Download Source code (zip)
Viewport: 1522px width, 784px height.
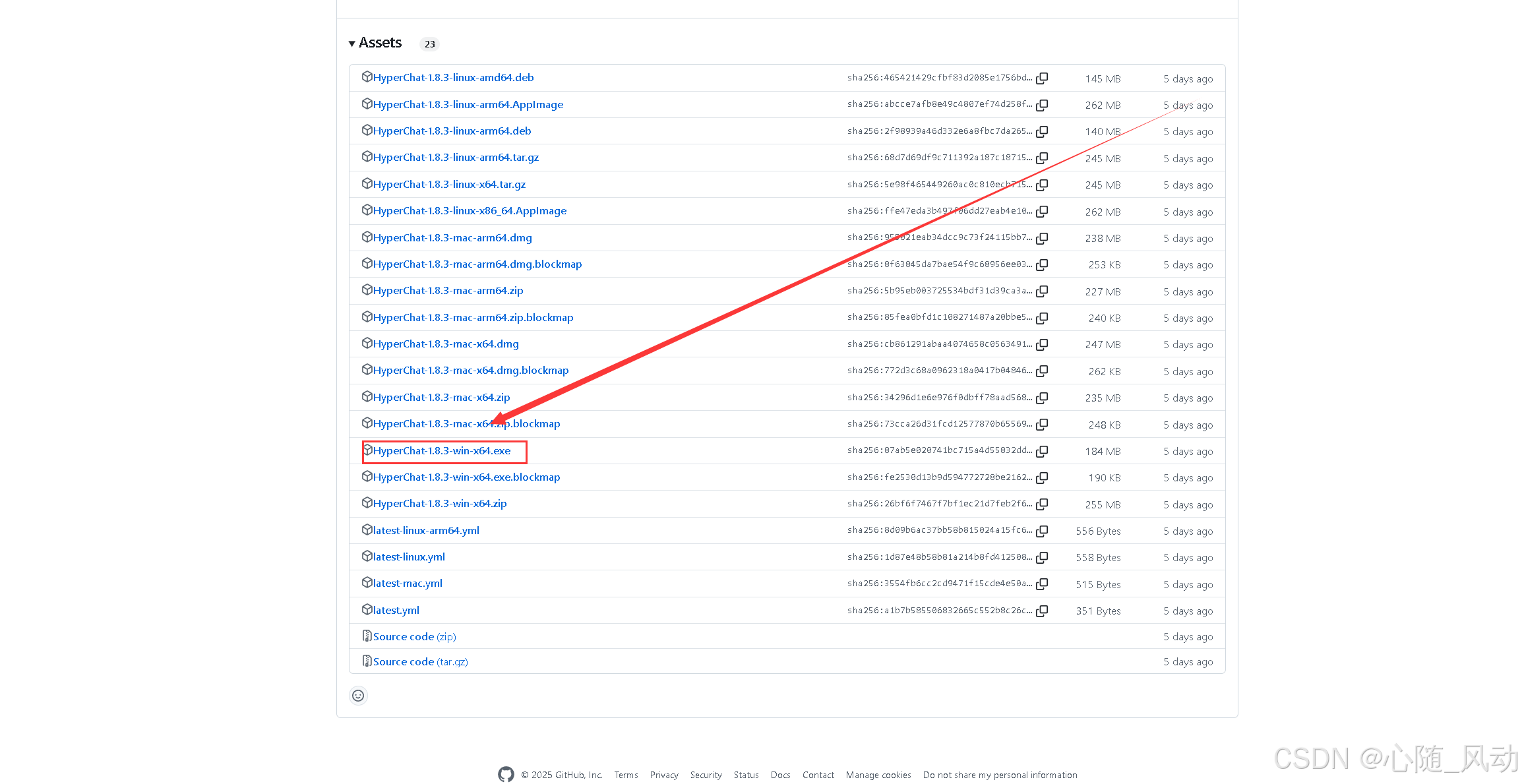coord(414,637)
